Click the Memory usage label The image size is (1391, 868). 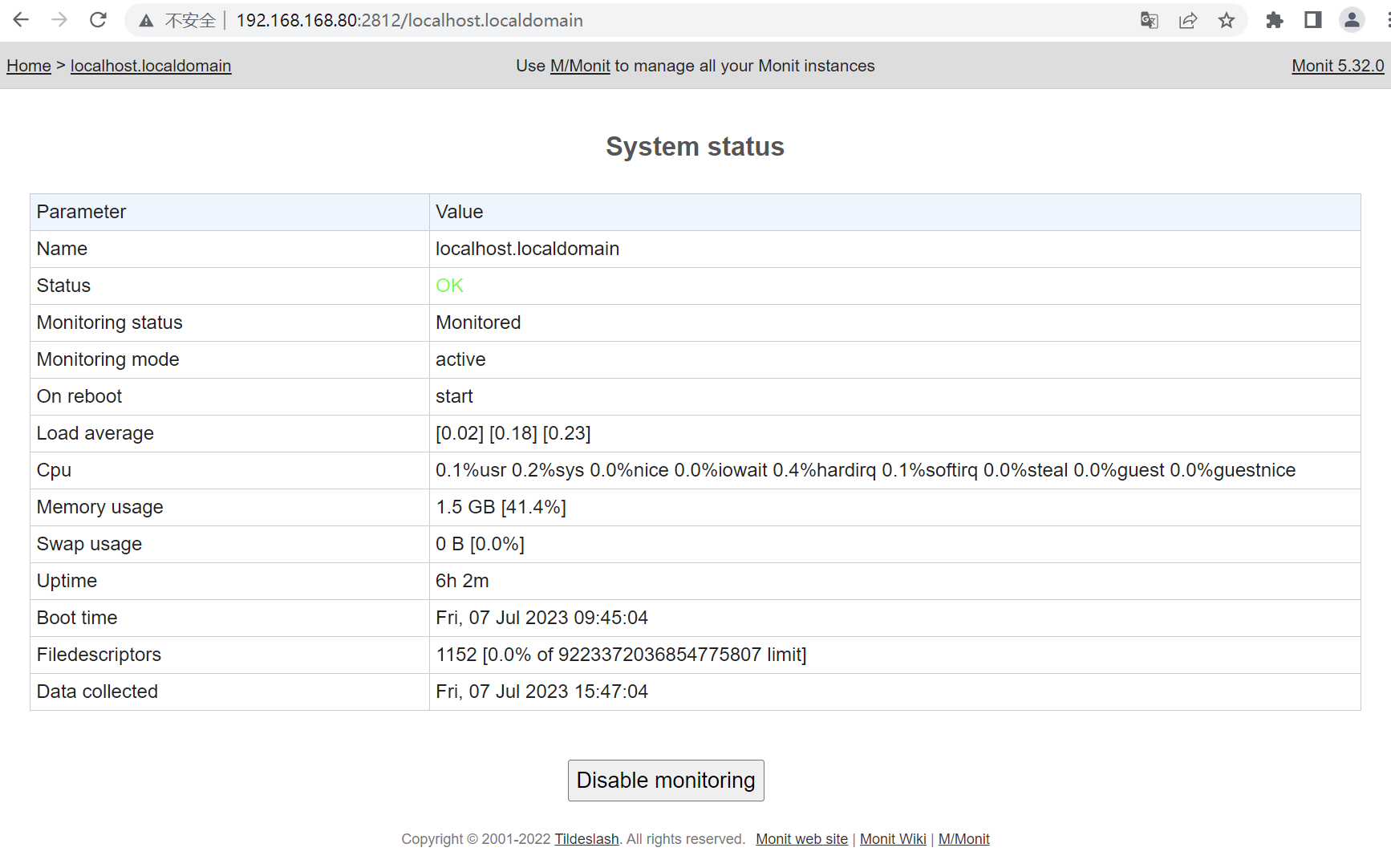tap(99, 507)
